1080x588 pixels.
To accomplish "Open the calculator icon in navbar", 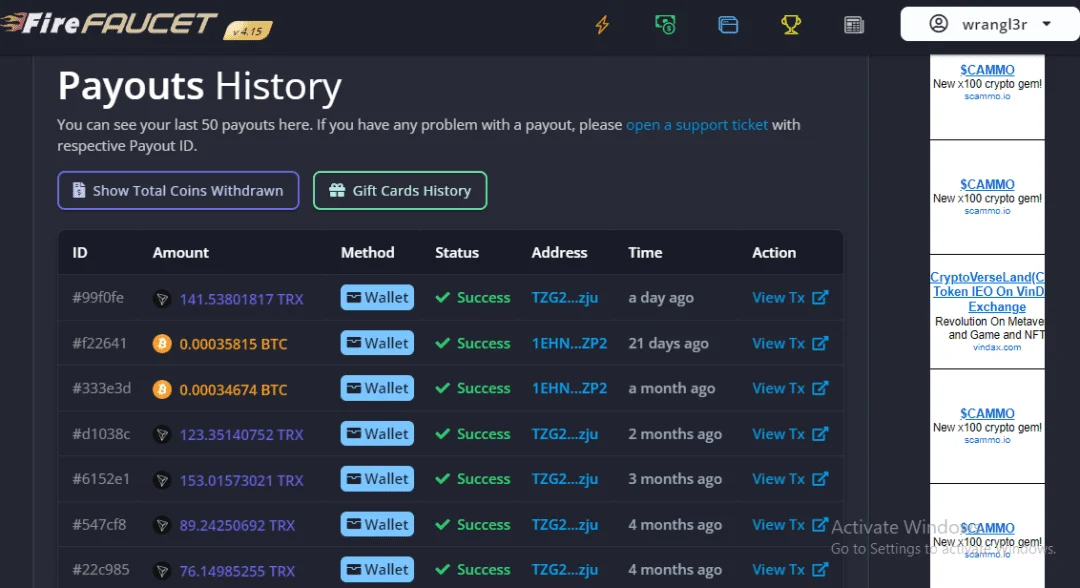I will [x=853, y=25].
